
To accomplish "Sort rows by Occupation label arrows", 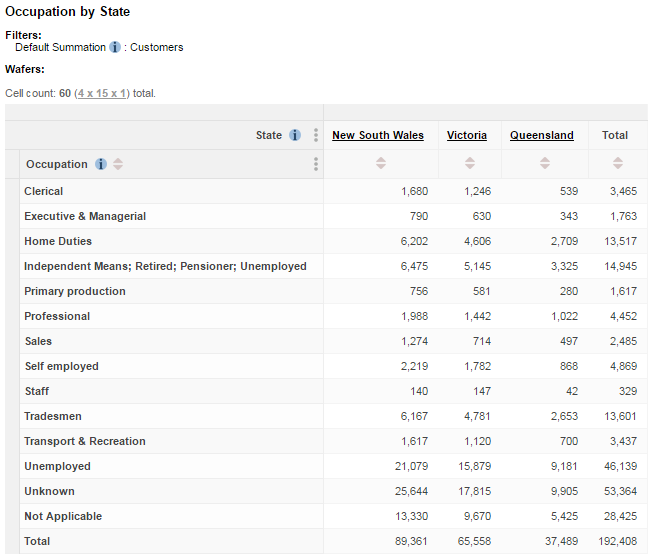I will click(x=118, y=164).
